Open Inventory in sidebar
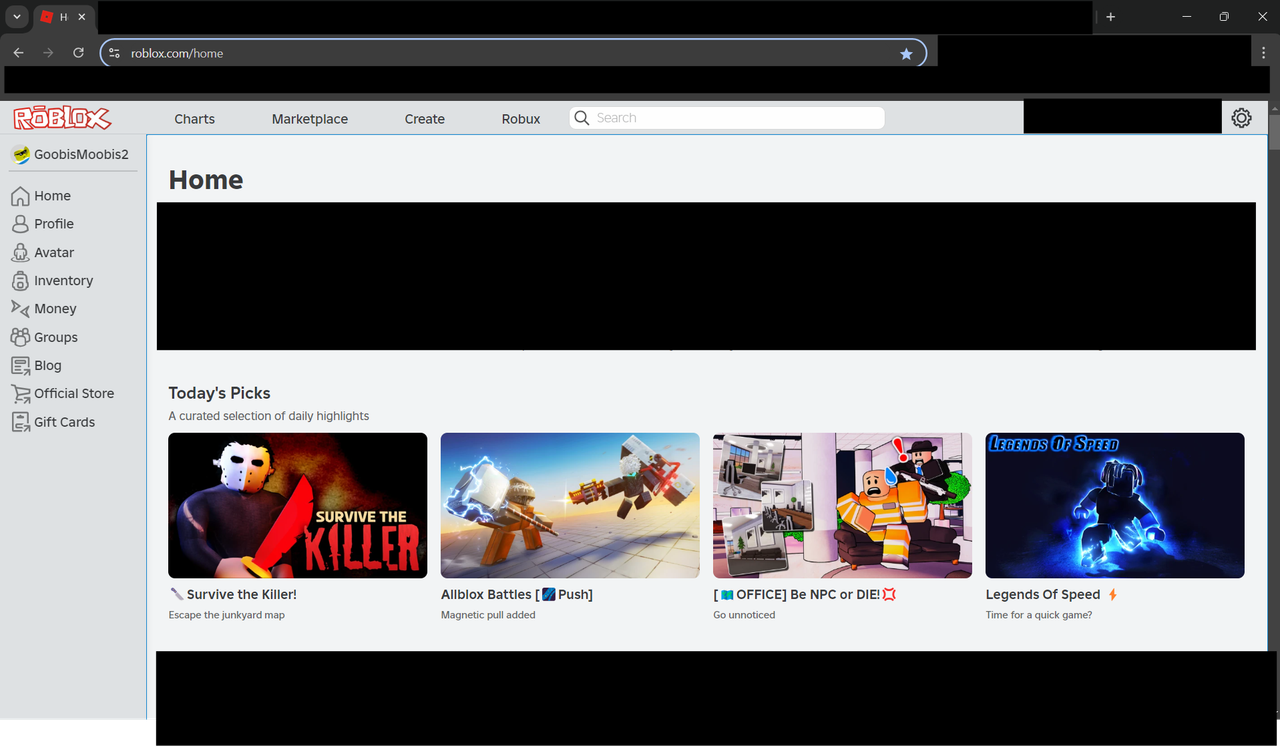This screenshot has height=746, width=1280. 63,281
